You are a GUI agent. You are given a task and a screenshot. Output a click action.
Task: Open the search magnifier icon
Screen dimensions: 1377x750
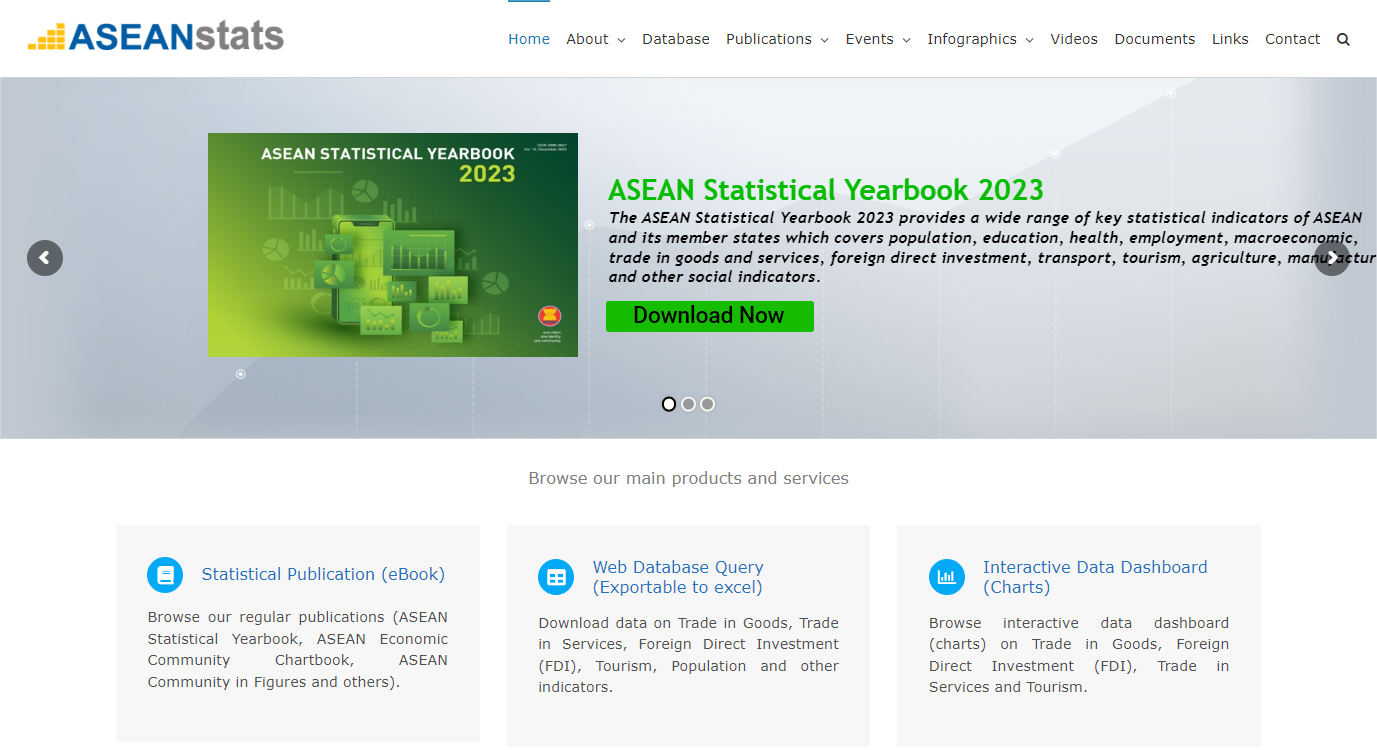click(1343, 40)
